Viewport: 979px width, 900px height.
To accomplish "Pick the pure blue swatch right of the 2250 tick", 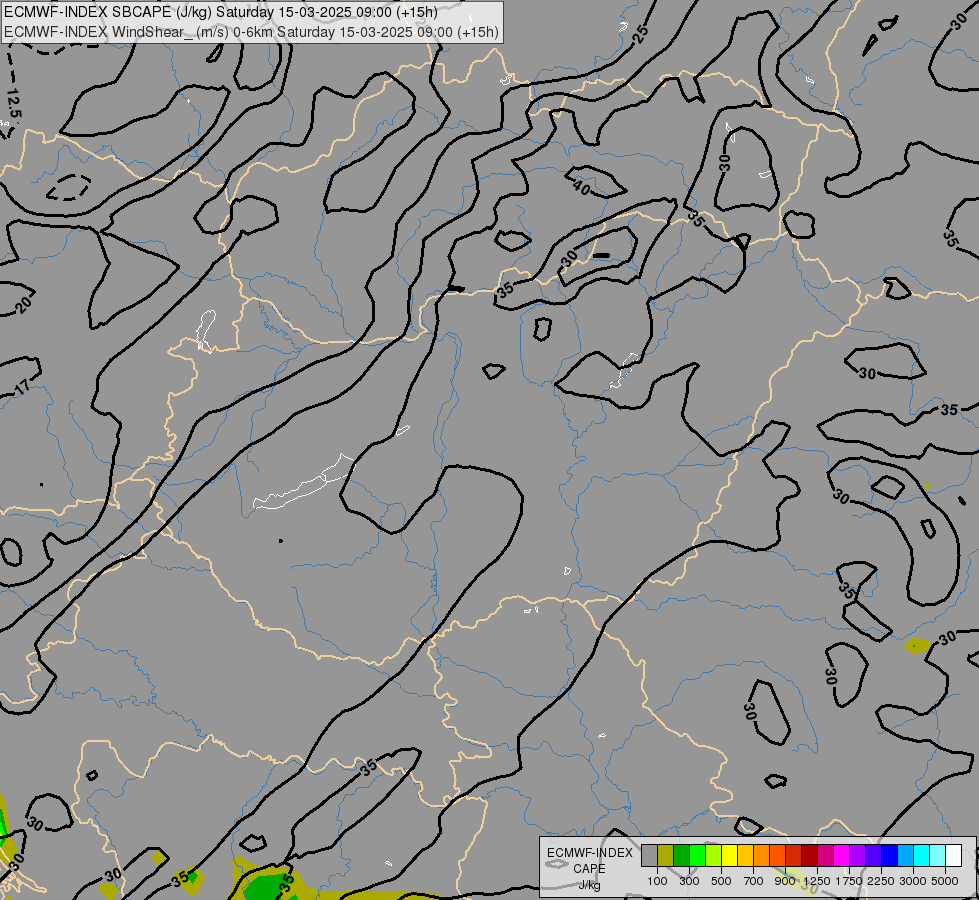I will (890, 855).
